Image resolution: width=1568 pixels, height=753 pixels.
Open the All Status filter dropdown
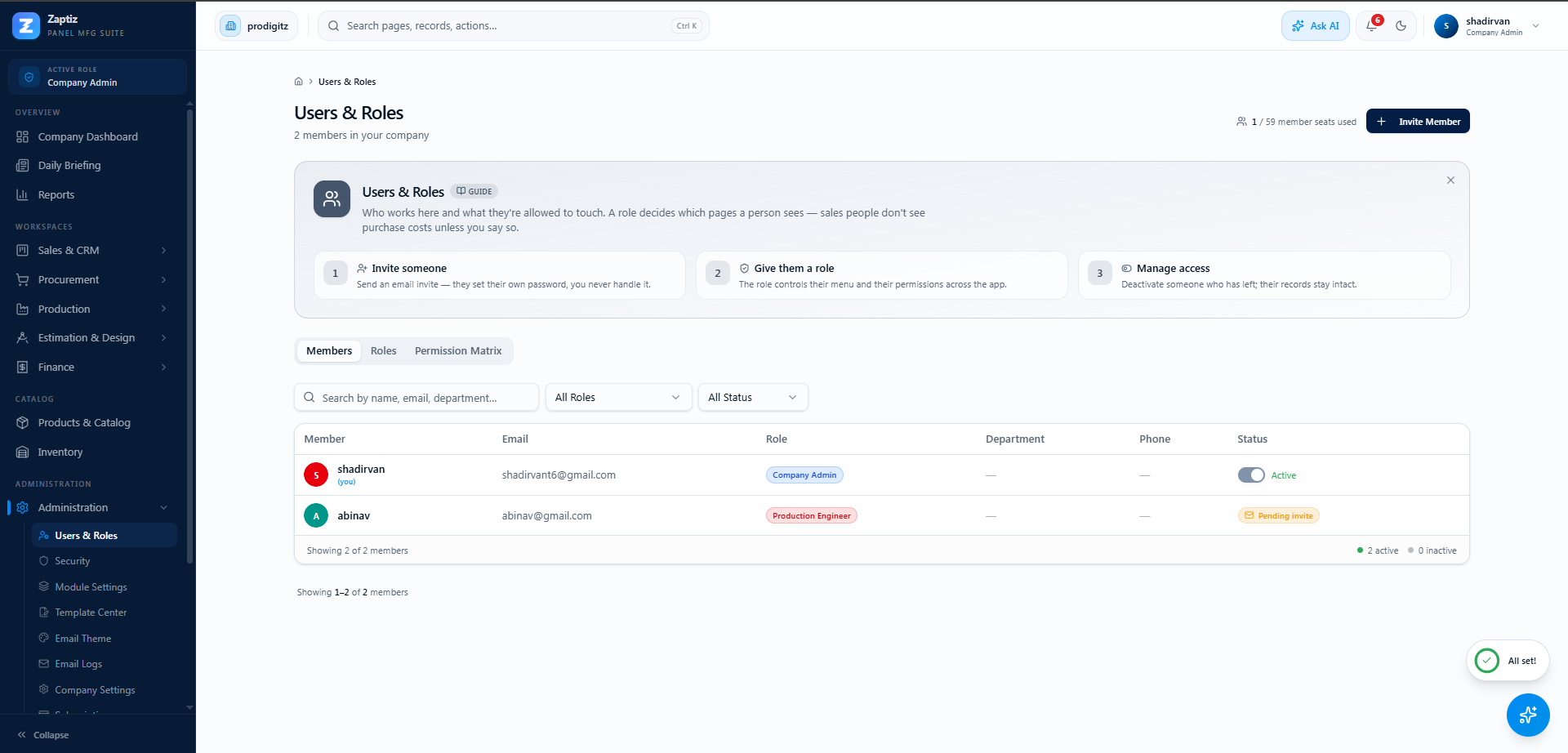pyautogui.click(x=753, y=397)
